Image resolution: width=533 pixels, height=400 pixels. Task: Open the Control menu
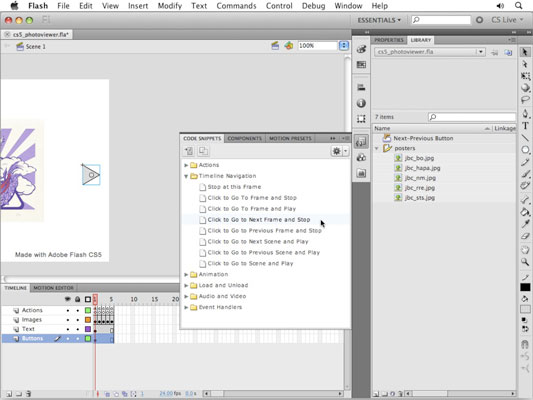pos(279,6)
